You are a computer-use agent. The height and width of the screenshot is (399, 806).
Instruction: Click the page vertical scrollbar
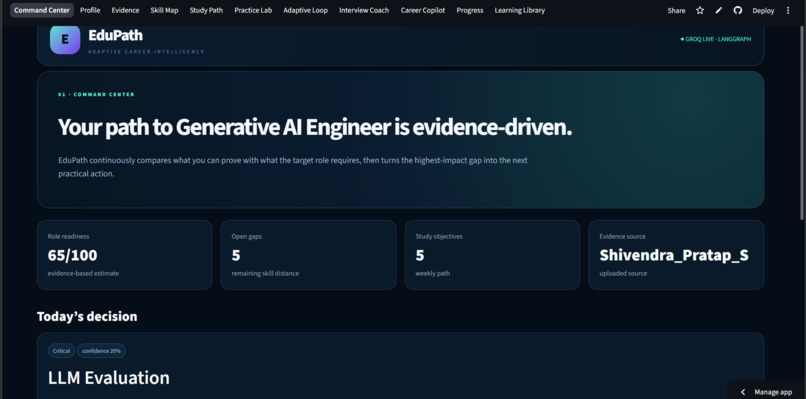tap(802, 123)
